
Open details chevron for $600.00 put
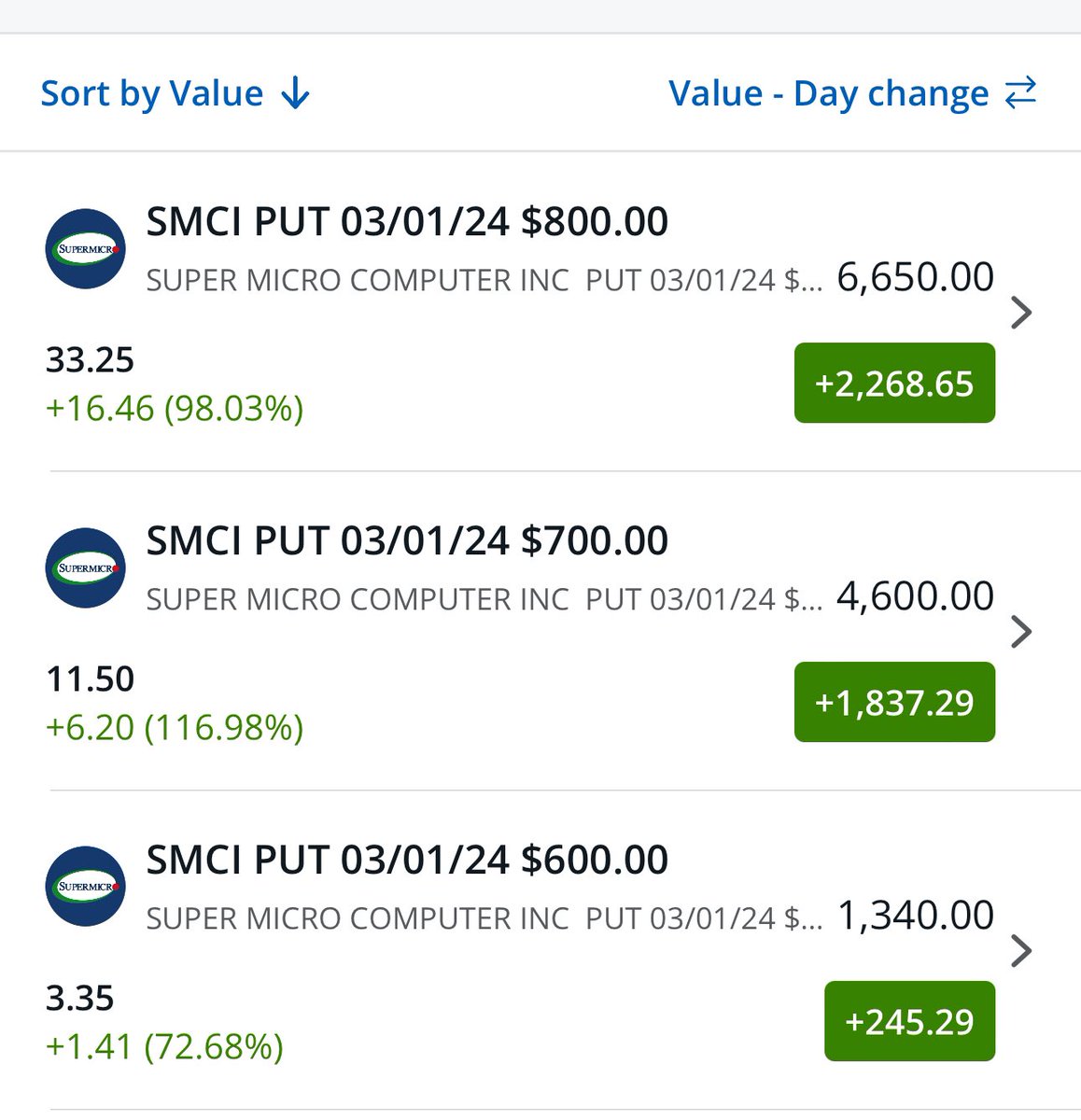(1021, 951)
